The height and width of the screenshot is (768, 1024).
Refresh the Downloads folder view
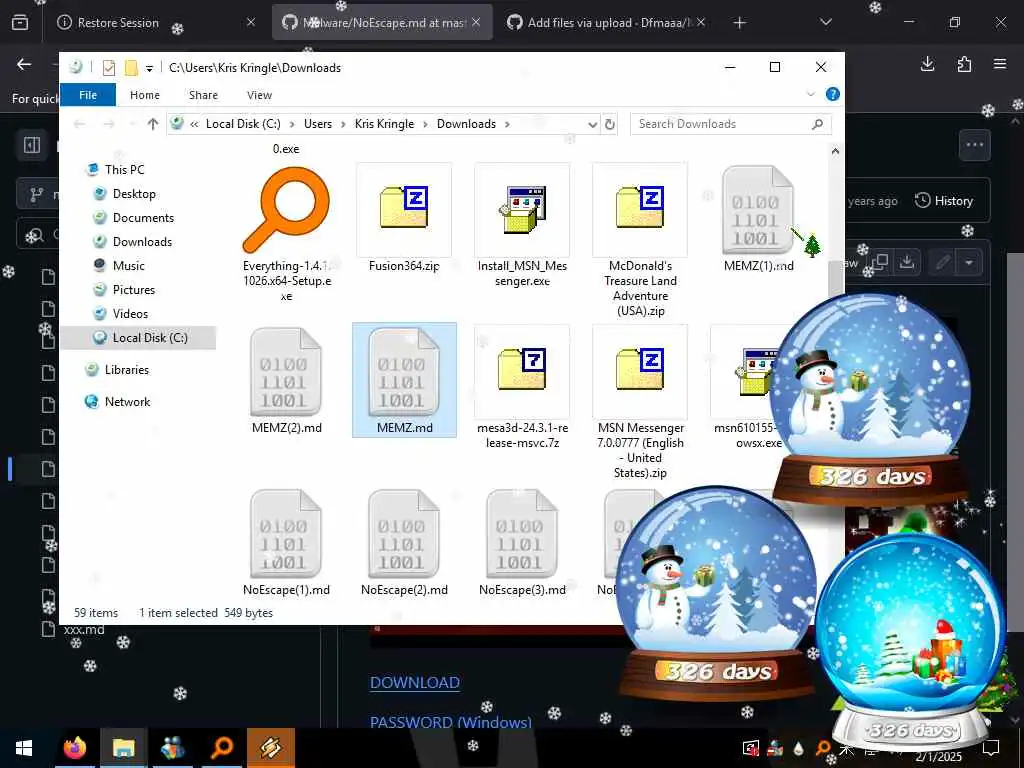(x=610, y=124)
